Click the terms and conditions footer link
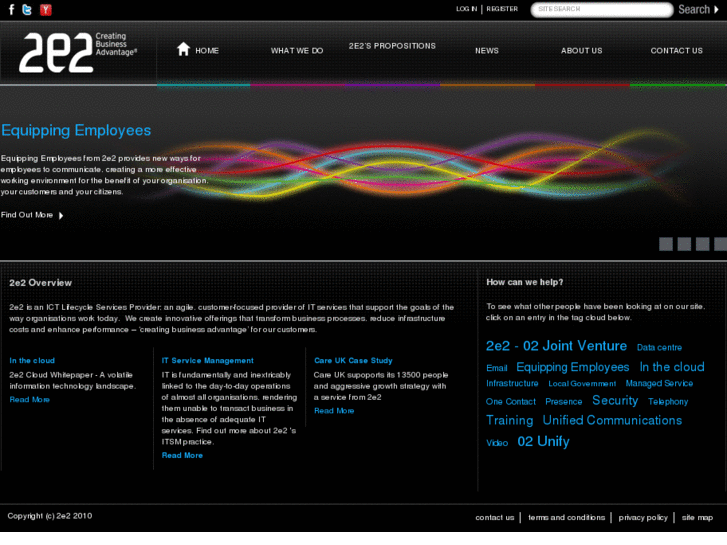The width and height of the screenshot is (727, 545). point(567,517)
